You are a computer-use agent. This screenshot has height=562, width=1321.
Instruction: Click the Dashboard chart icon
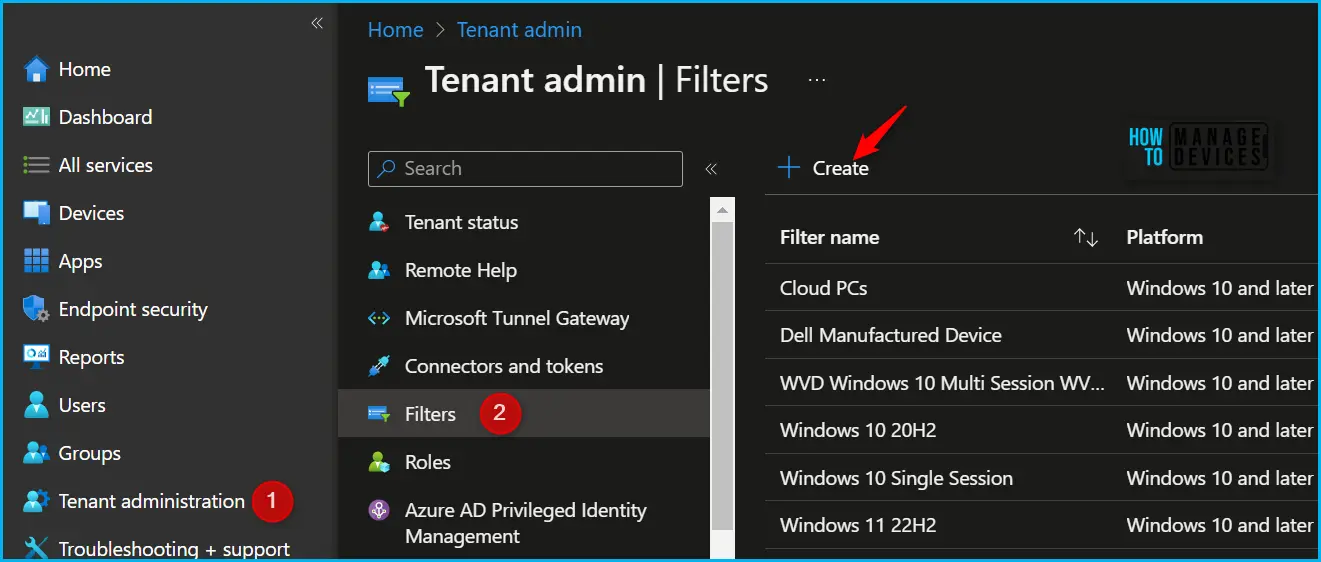(x=36, y=117)
